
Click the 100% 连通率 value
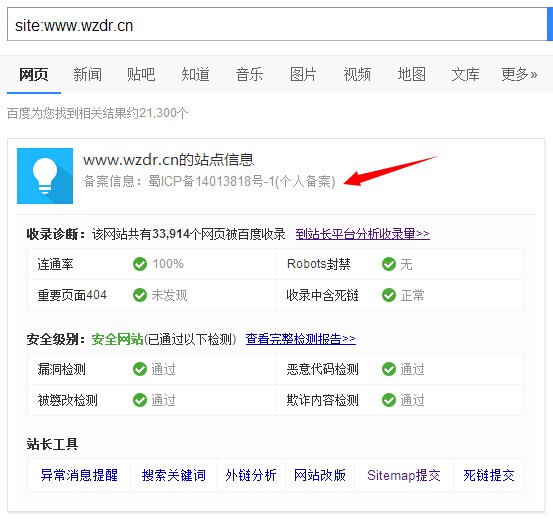[x=168, y=264]
